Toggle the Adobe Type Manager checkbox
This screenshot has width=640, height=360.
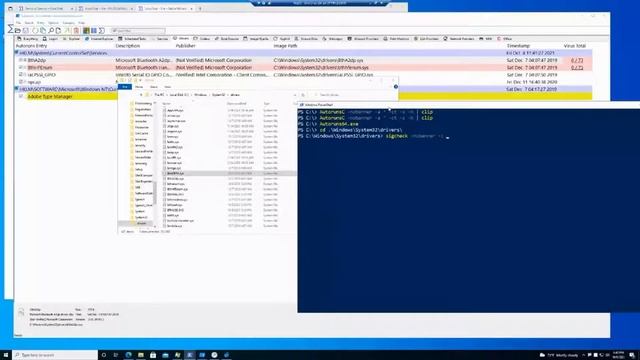coord(21,96)
